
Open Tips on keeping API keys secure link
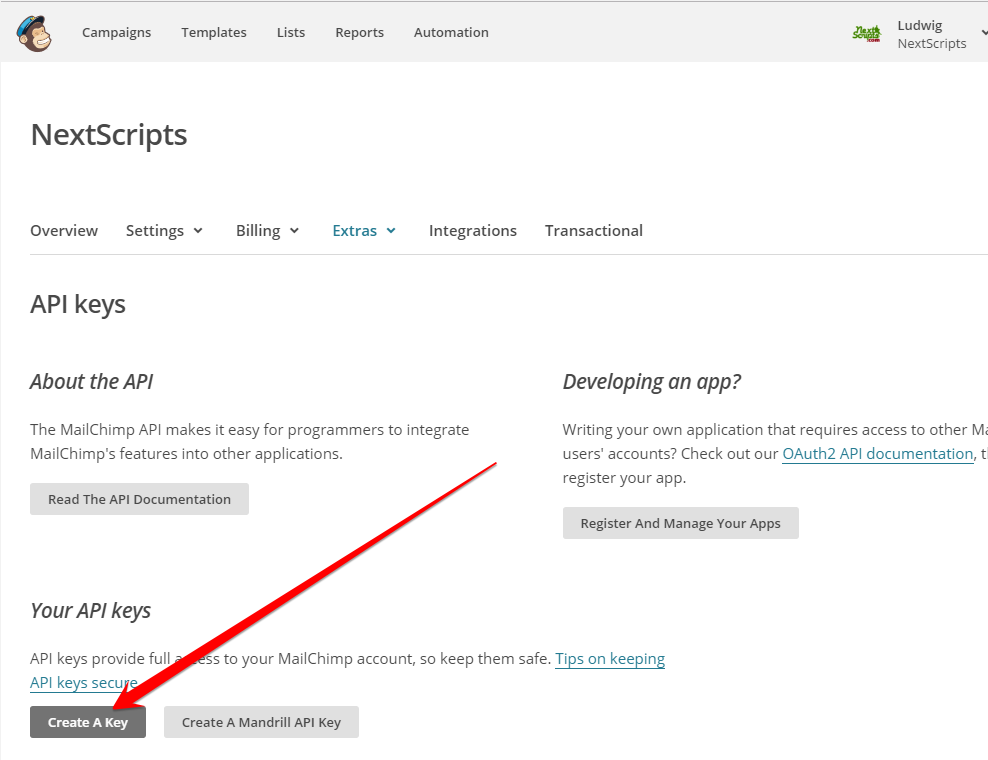tap(609, 659)
